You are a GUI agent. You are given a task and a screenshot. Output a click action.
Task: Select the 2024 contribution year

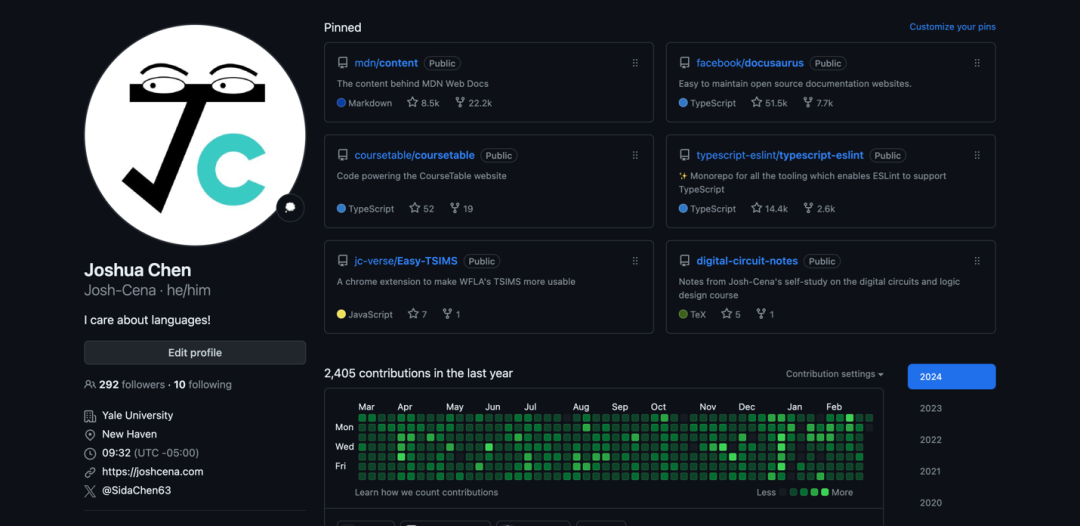[x=951, y=377]
